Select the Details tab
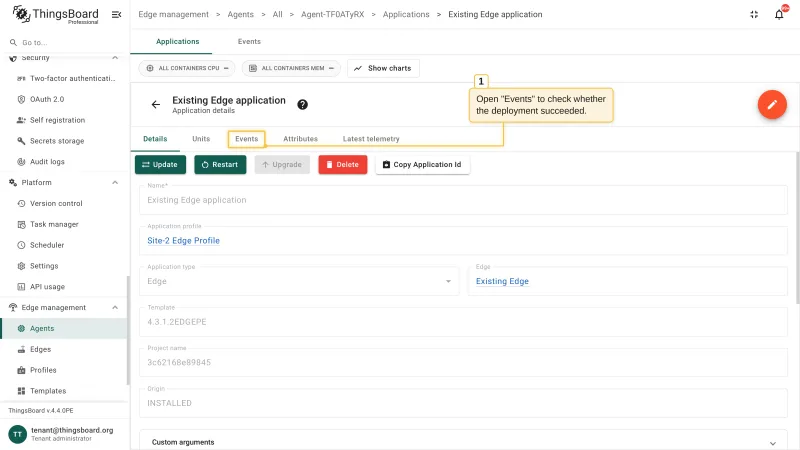This screenshot has height=450, width=800. tap(155, 139)
